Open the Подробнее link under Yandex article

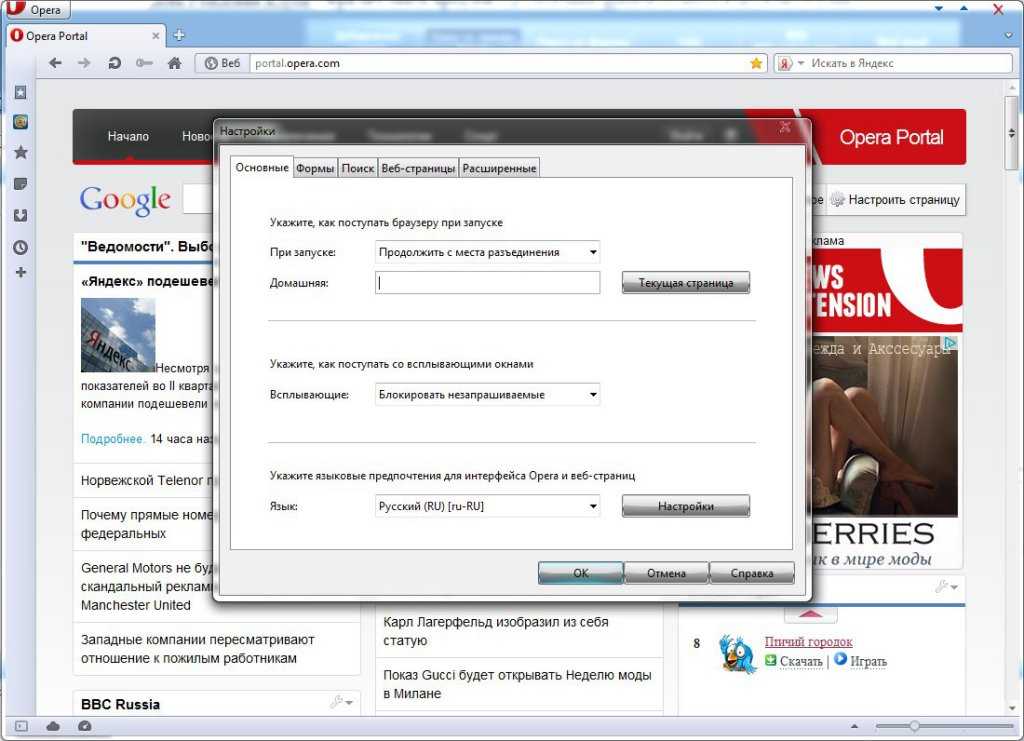coord(112,439)
